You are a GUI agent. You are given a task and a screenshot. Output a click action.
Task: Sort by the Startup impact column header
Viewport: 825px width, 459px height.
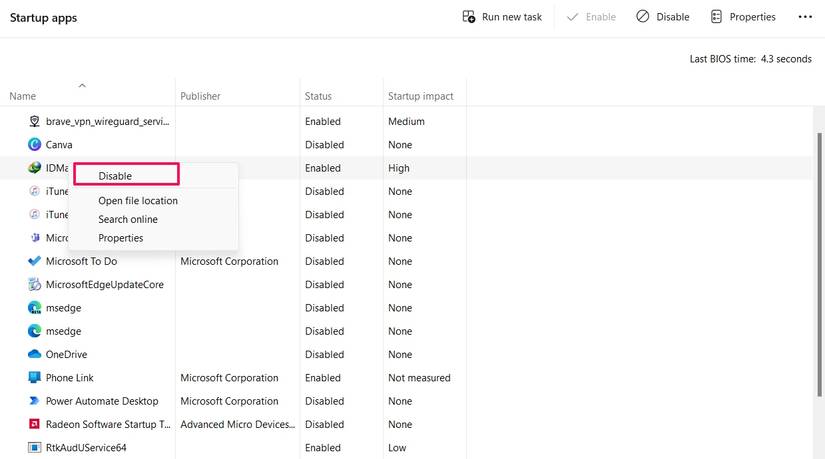[420, 96]
